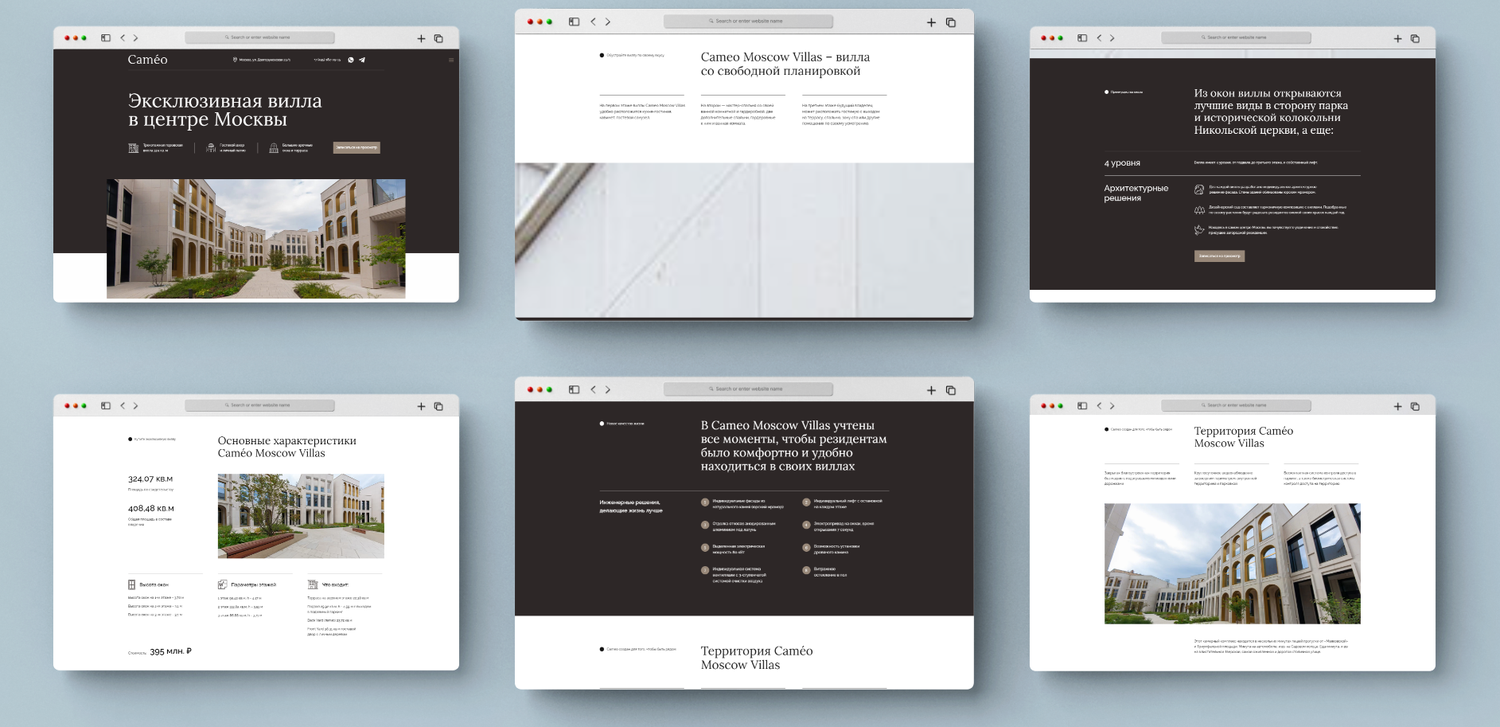The width and height of the screenshot is (1500, 727).
Task: Click the Caméo logo in the site header
Action: coord(148,60)
